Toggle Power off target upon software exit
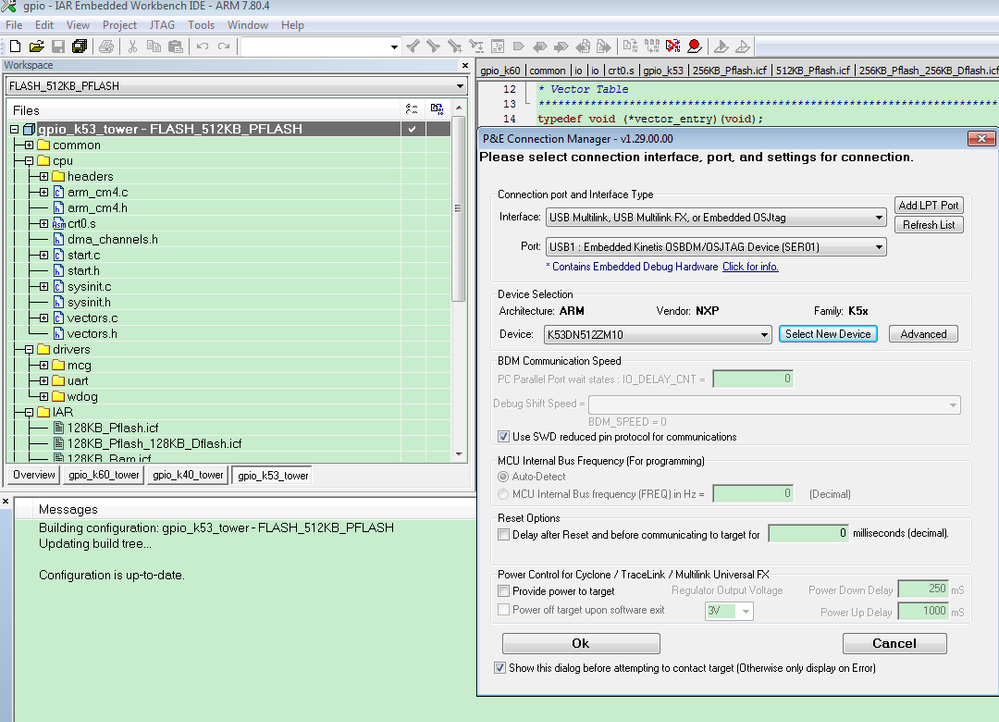999x722 pixels. click(x=503, y=610)
